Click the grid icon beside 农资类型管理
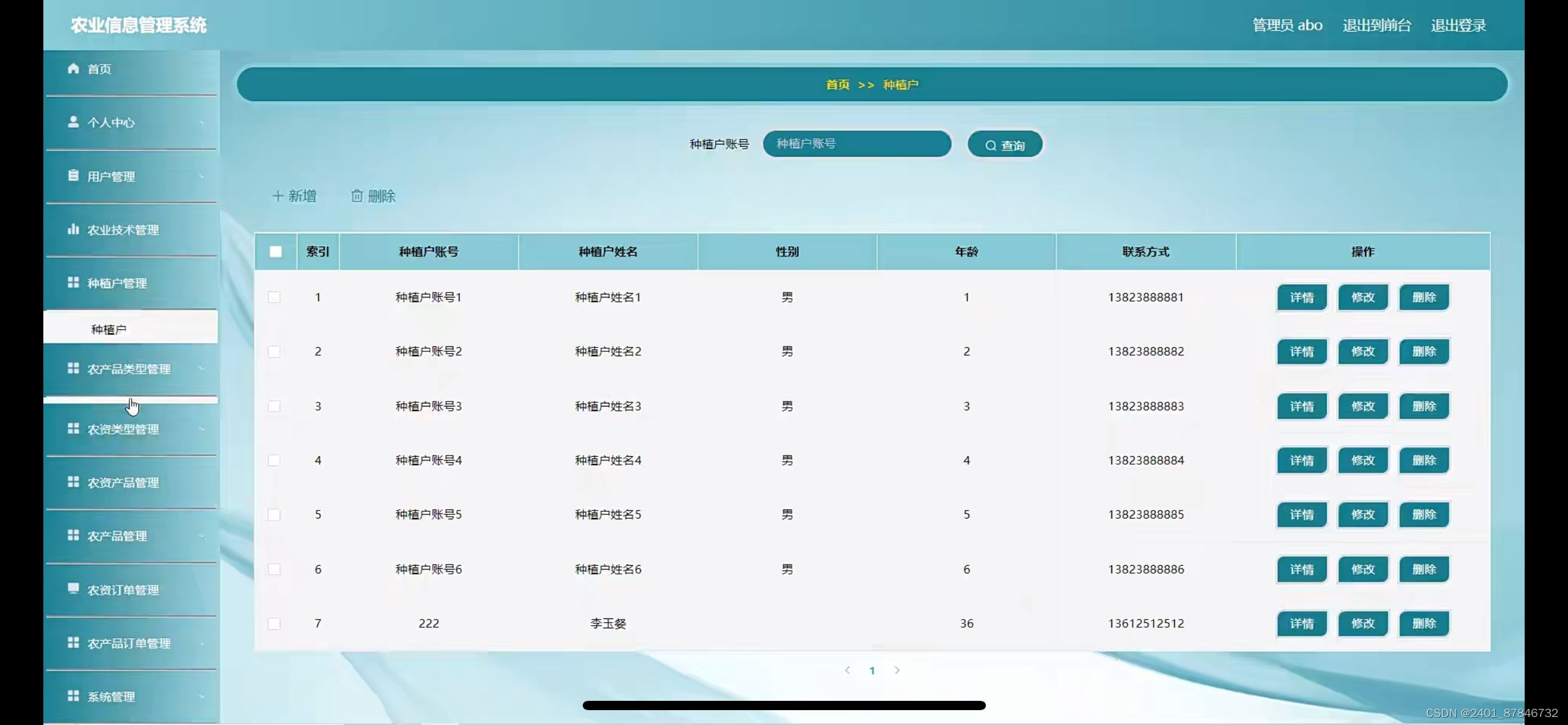This screenshot has width=1568, height=725. tap(73, 428)
